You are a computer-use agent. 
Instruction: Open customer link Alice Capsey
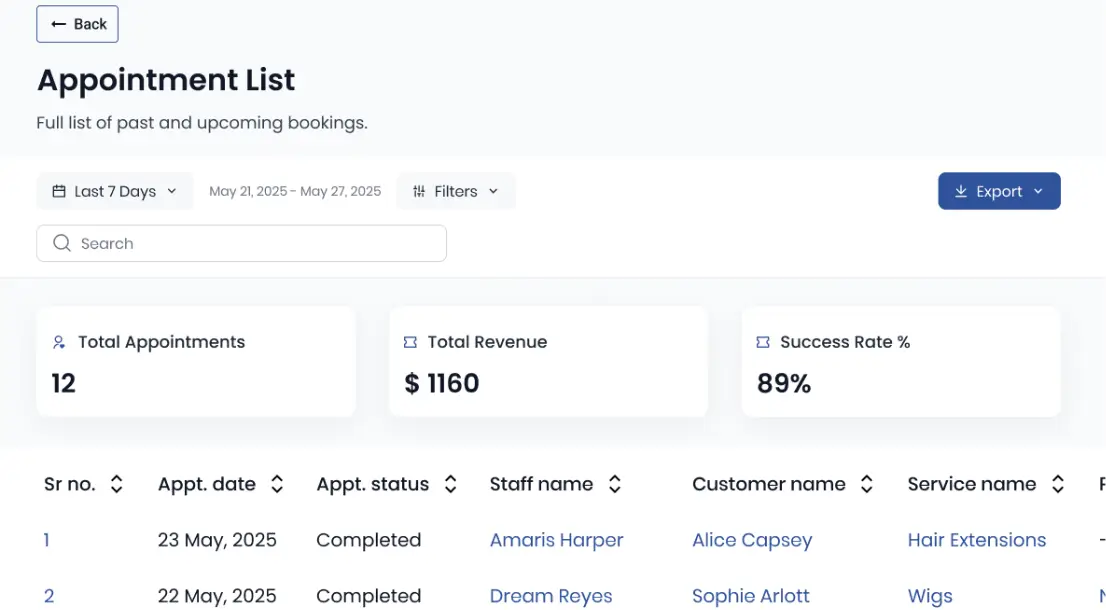751,540
